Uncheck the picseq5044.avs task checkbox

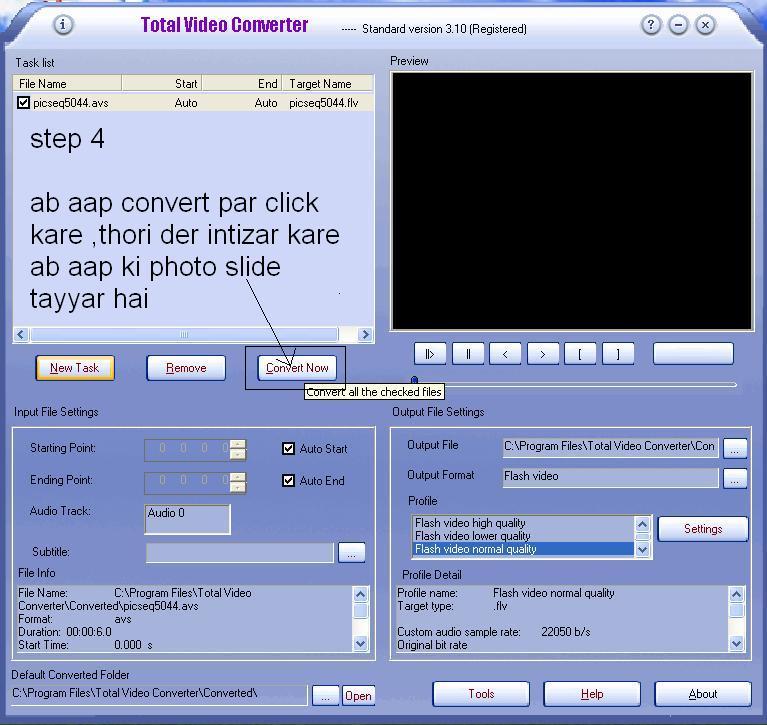click(23, 103)
